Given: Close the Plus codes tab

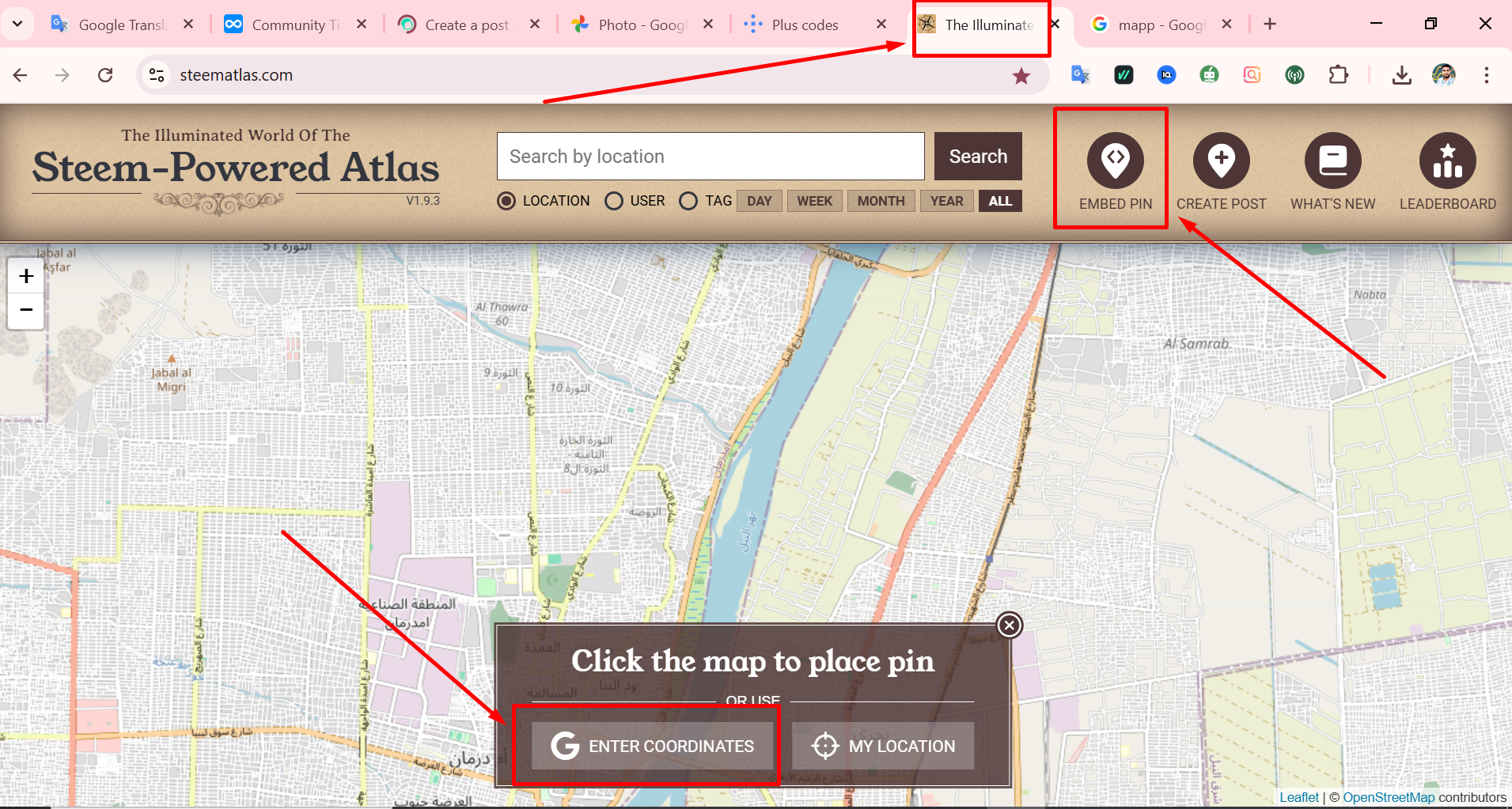Looking at the screenshot, I should pos(881,25).
